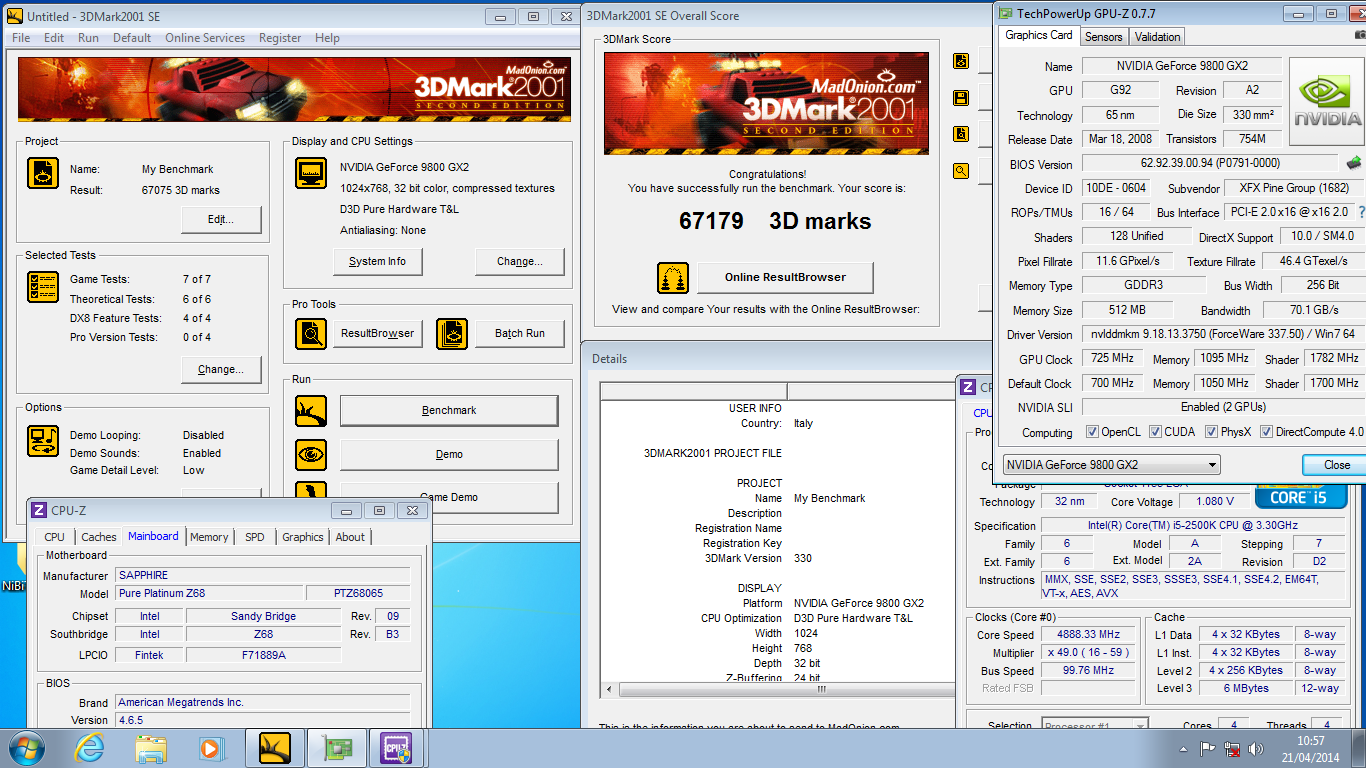Switch to the CPU tab in small CPU-Z
This screenshot has height=768, width=1366.
point(55,537)
